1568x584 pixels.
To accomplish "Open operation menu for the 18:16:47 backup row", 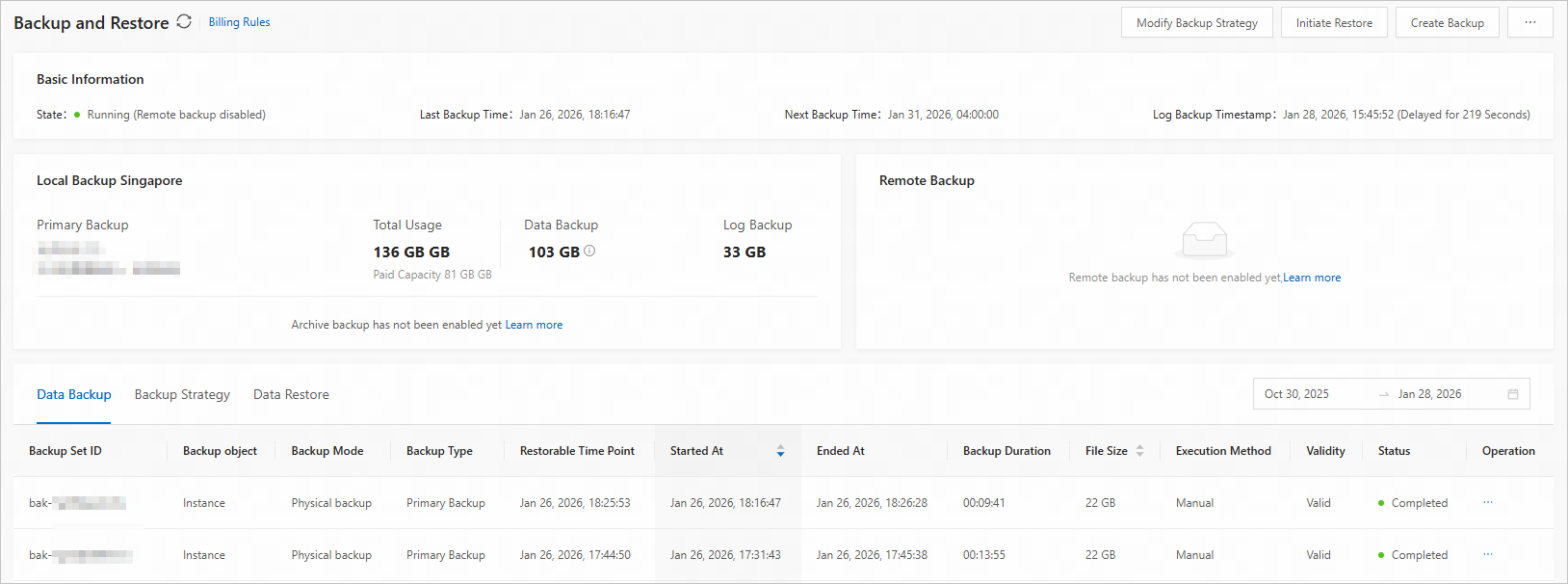I will tap(1488, 503).
